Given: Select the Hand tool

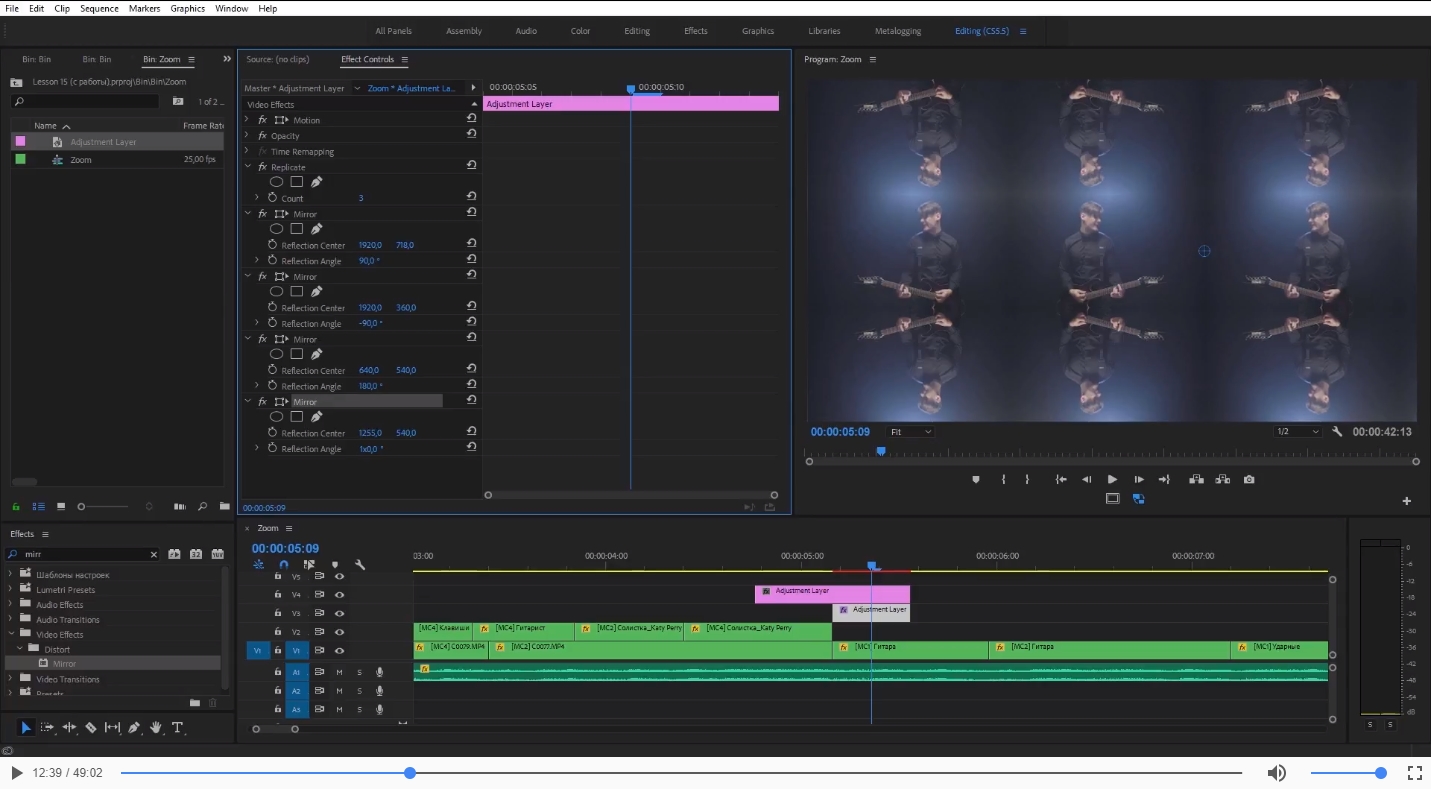Looking at the screenshot, I should [x=156, y=728].
